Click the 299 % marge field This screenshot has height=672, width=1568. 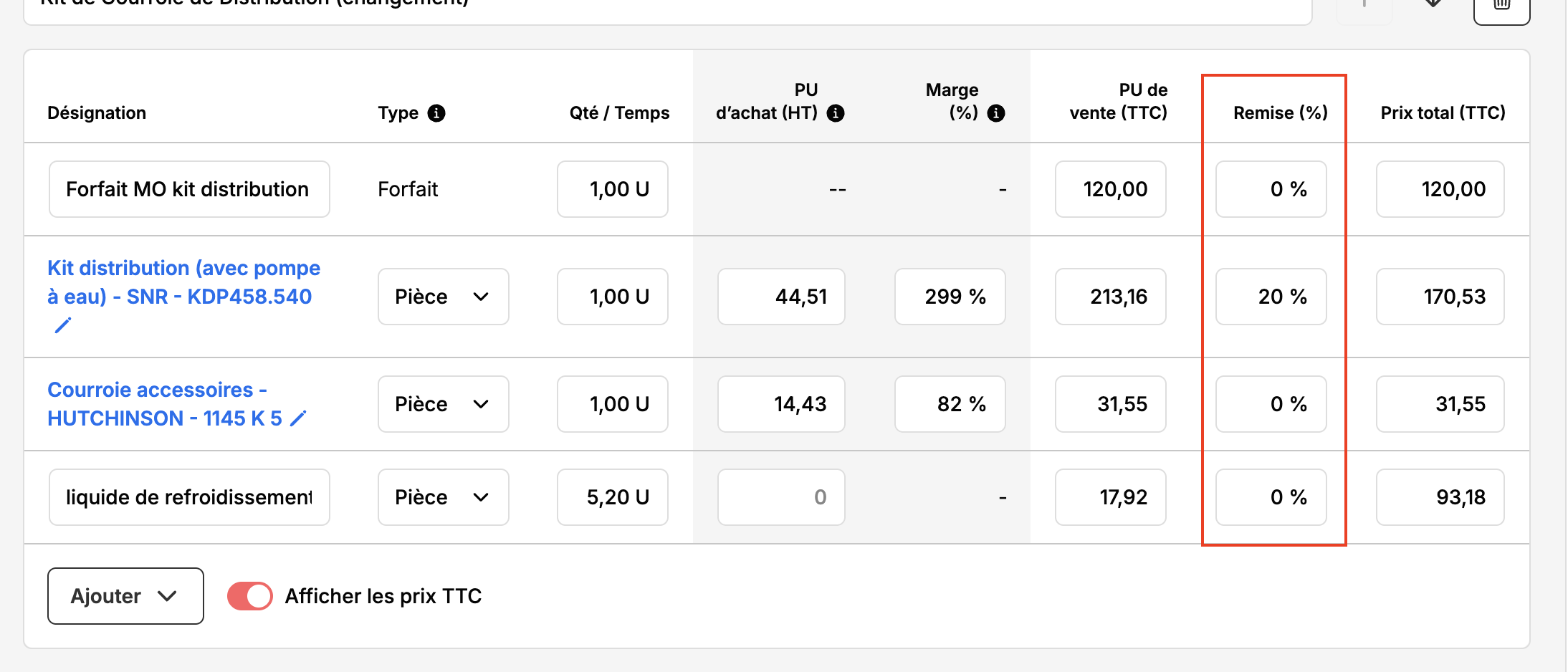[x=950, y=297]
